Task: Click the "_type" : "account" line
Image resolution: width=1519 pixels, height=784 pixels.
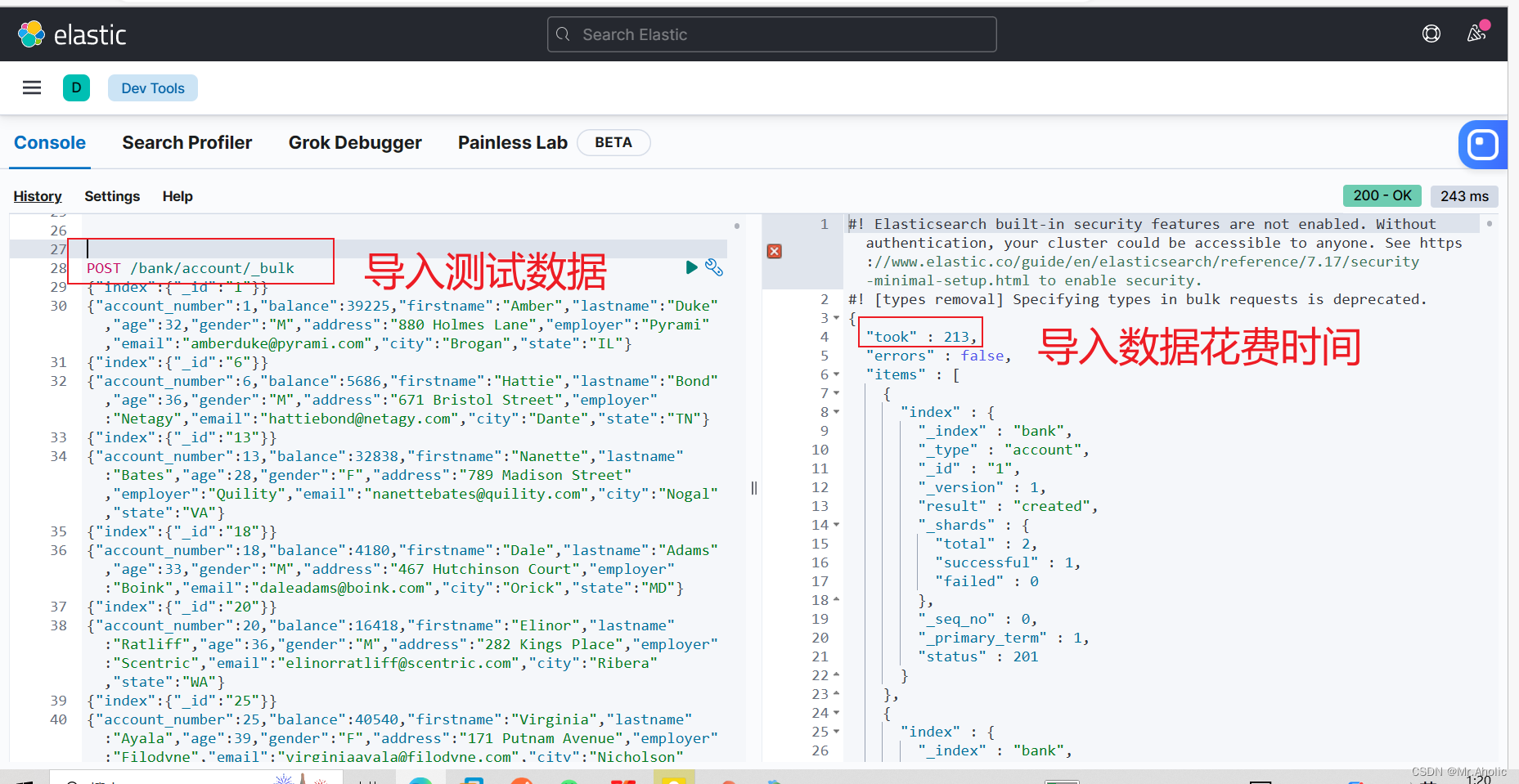Action: (x=1004, y=450)
